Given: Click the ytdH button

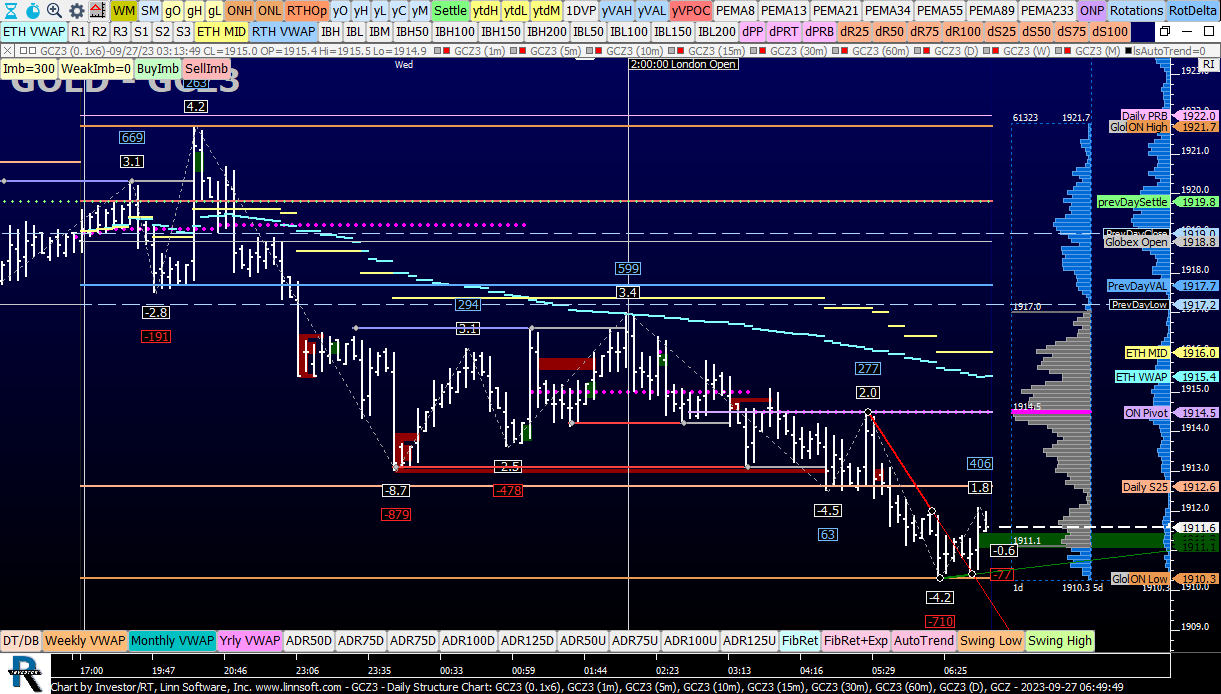Looking at the screenshot, I should point(485,10).
